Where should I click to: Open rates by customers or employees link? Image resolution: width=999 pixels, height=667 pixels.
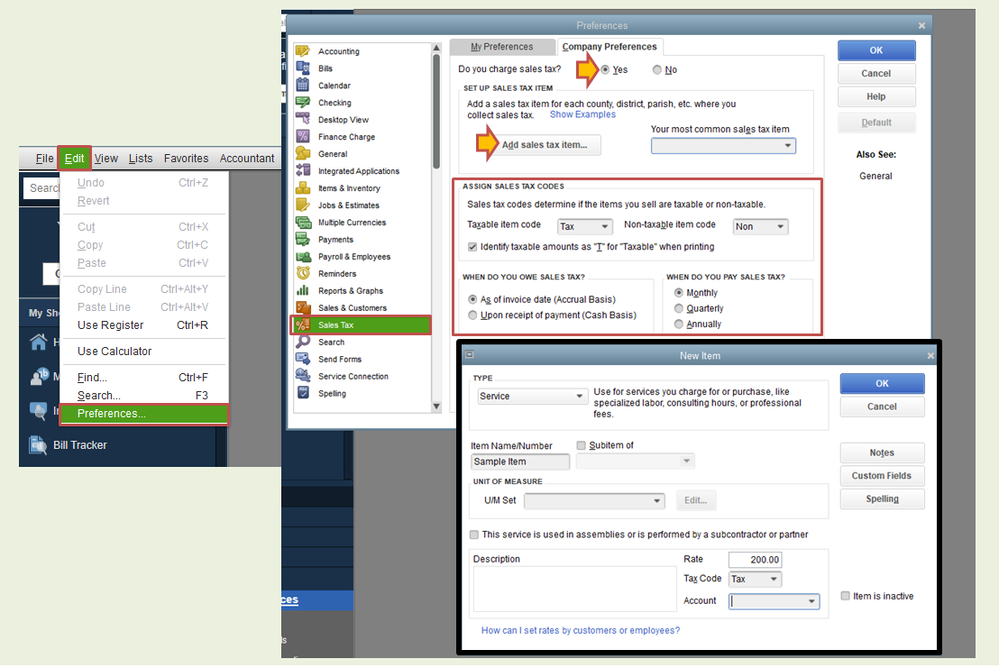(580, 631)
